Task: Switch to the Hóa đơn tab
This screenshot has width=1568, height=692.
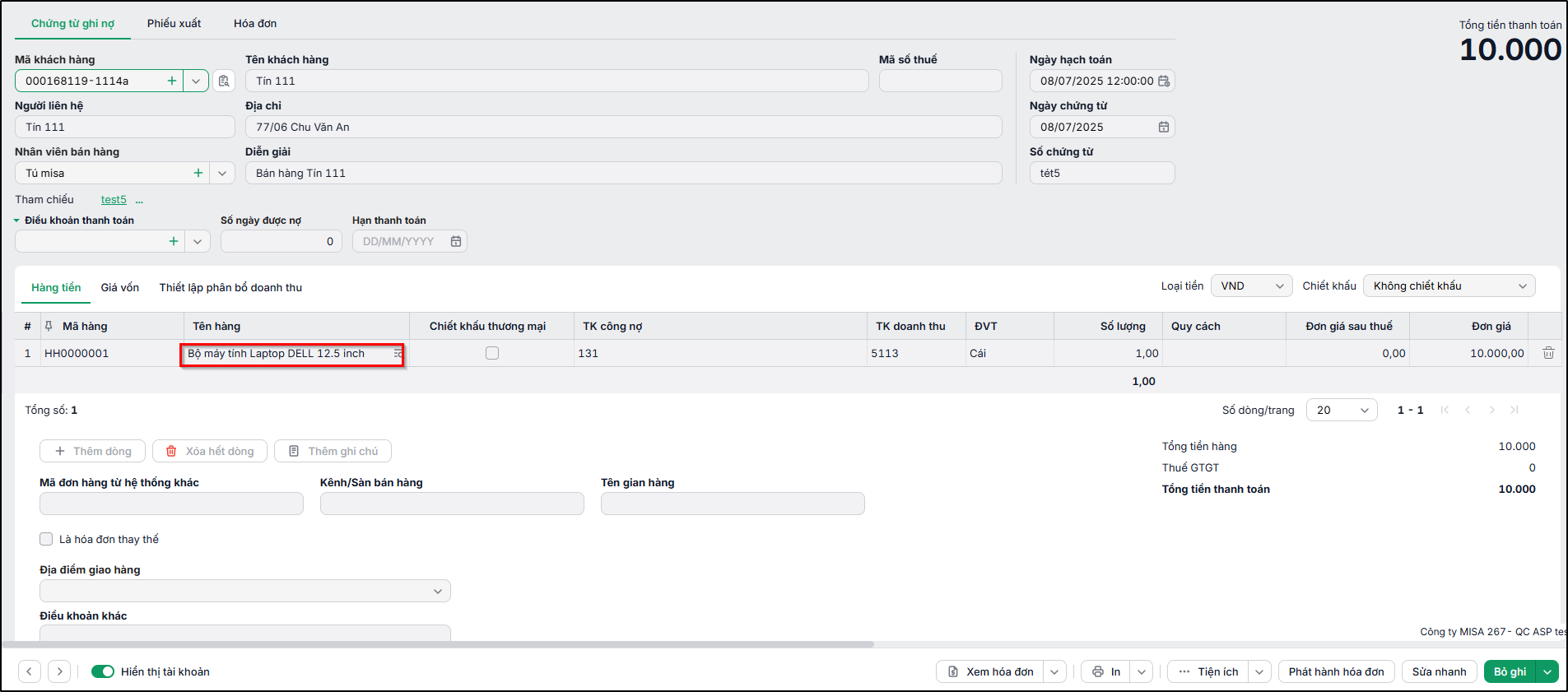Action: pyautogui.click(x=255, y=23)
